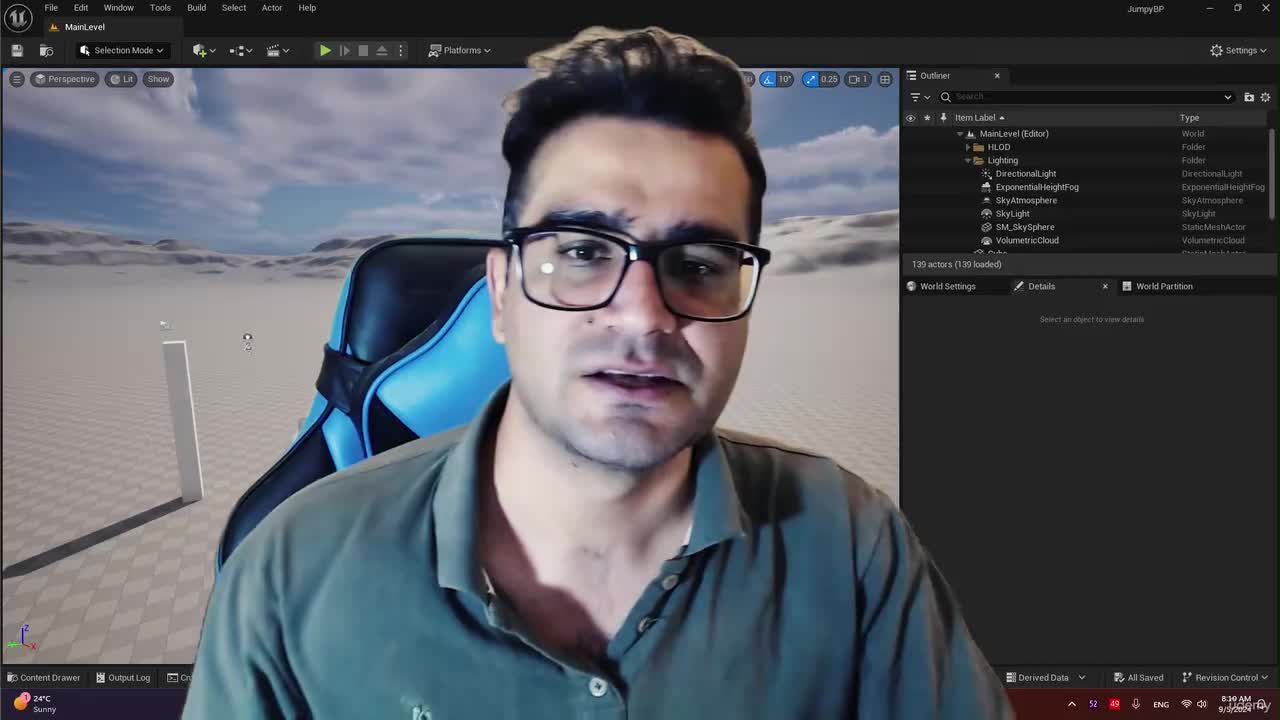Toggle rotation snapping angle icon
1280x720 pixels.
(768, 79)
